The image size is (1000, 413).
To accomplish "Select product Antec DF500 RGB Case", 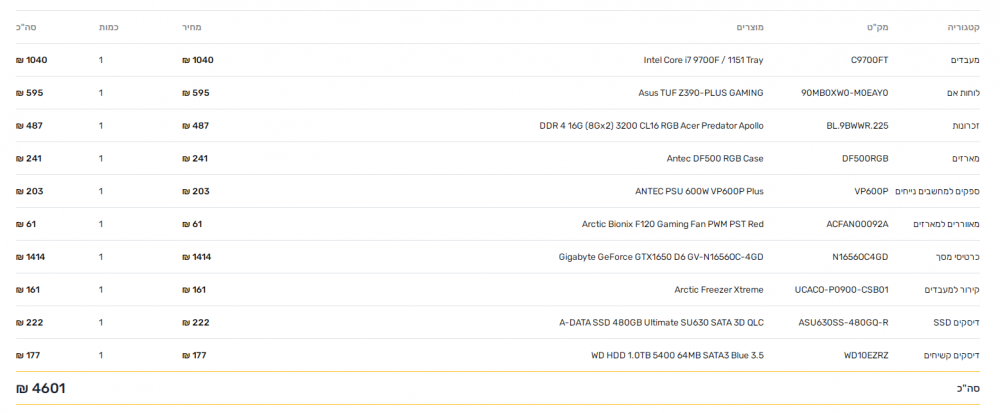I will [715, 159].
